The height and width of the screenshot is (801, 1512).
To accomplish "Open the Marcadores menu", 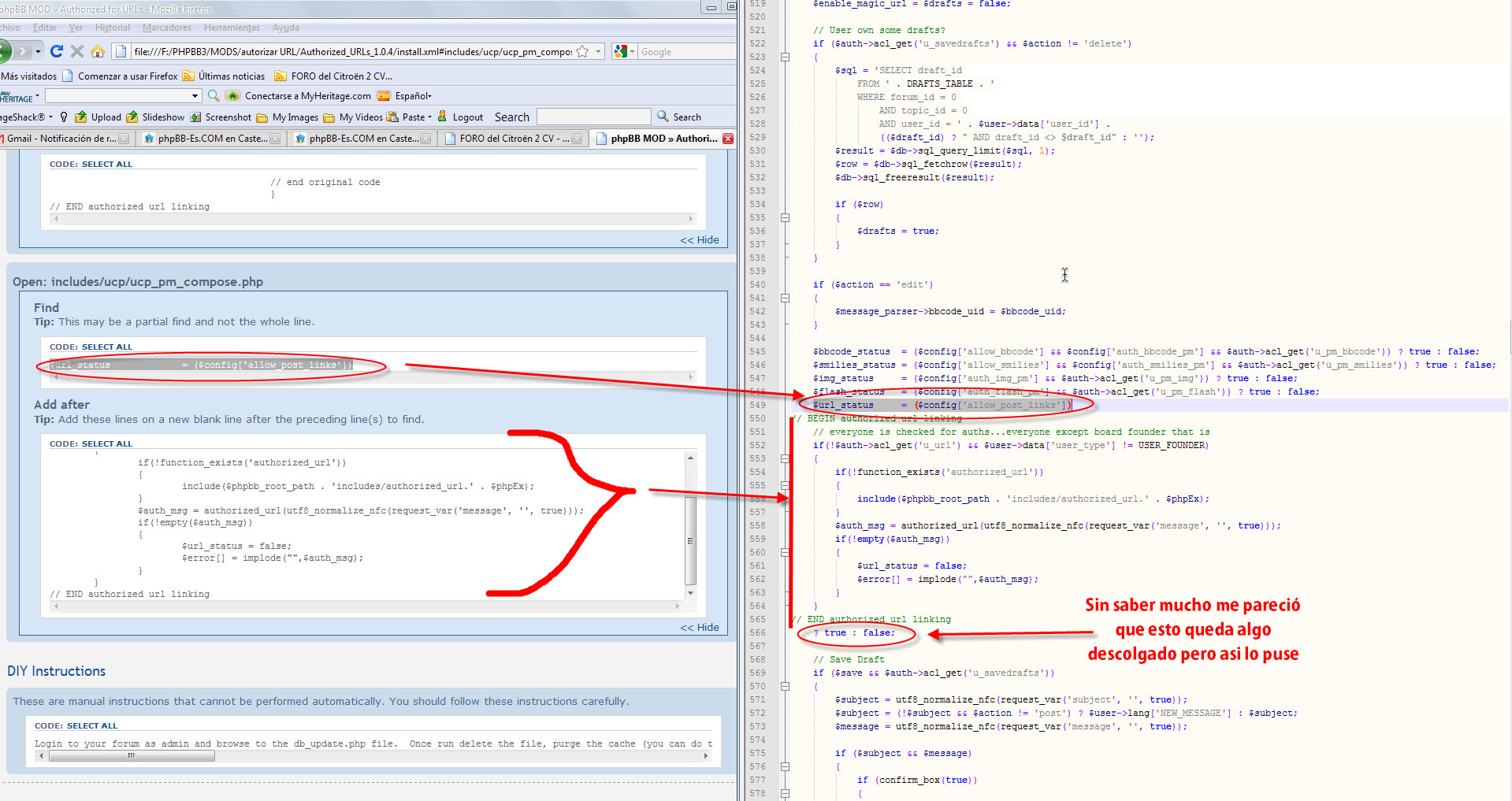I will pos(167,28).
